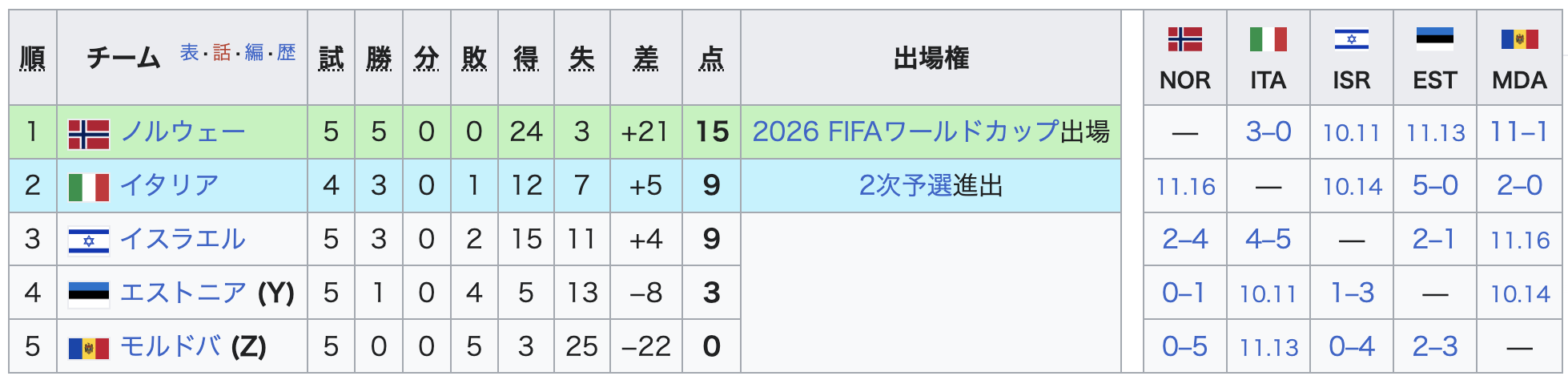1568x380 pixels.
Task: Follow the 2026 FIFAワールドカップ link
Action: pyautogui.click(x=906, y=131)
